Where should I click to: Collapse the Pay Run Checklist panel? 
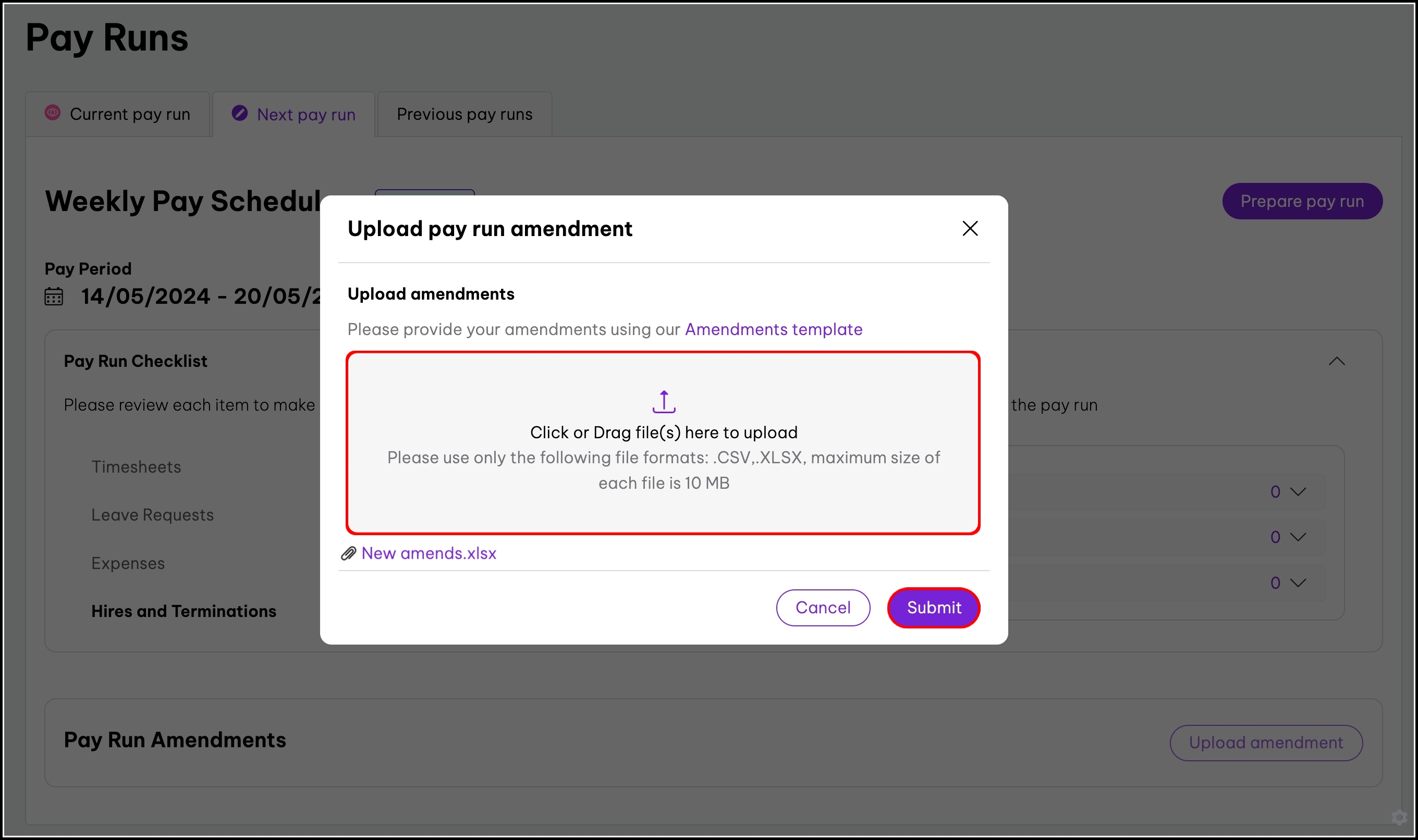pos(1337,361)
